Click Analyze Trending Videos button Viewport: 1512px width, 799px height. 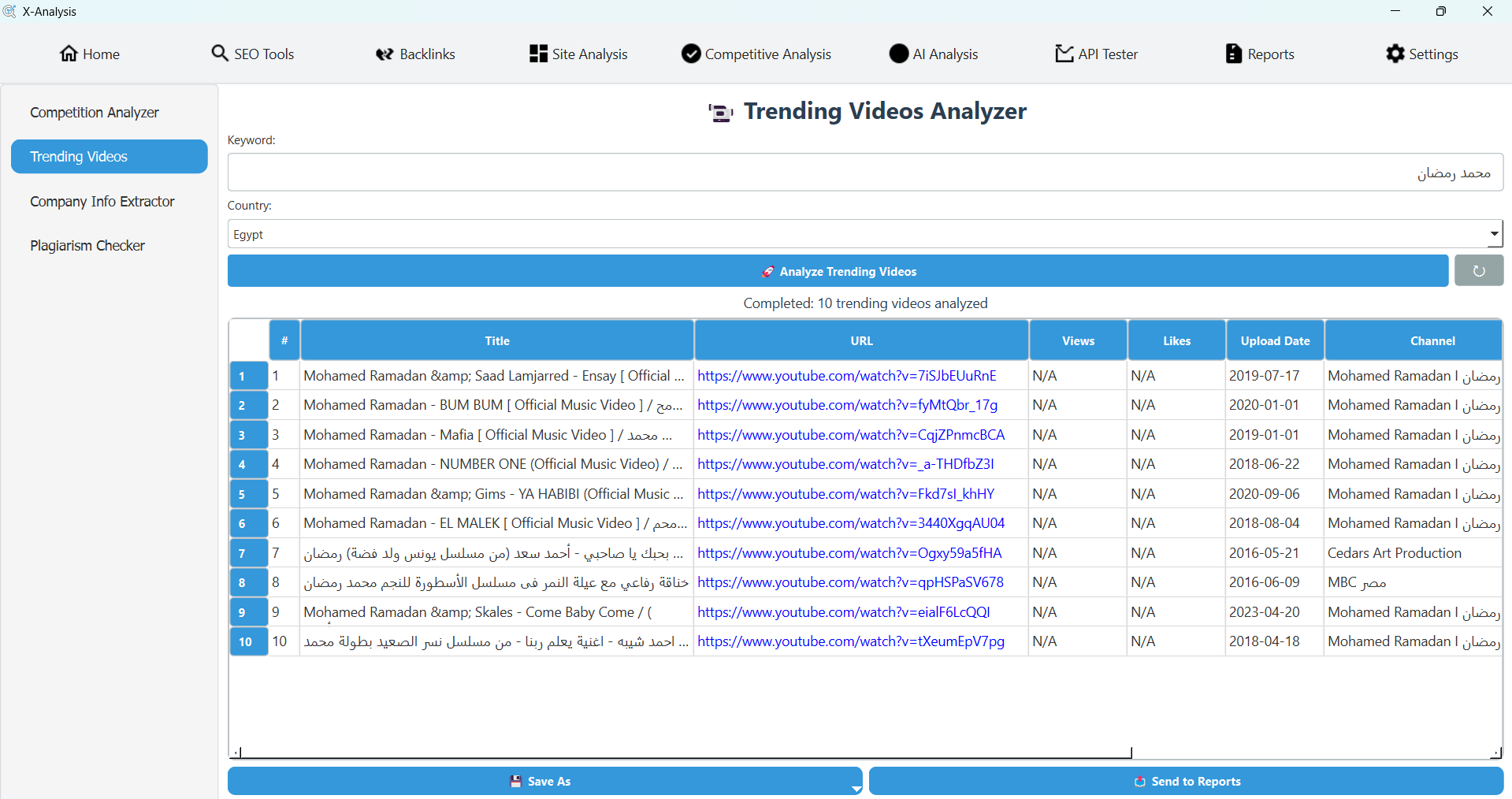click(x=838, y=271)
